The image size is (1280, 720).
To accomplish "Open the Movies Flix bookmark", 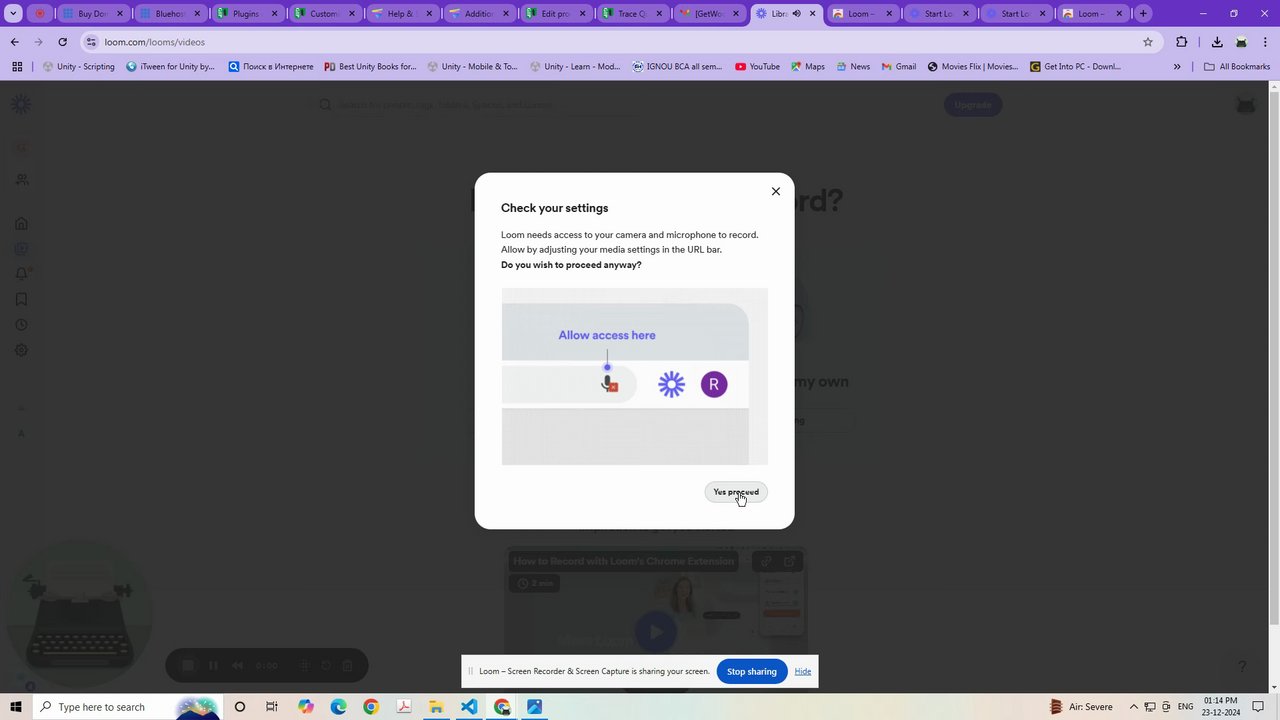I will tap(973, 67).
